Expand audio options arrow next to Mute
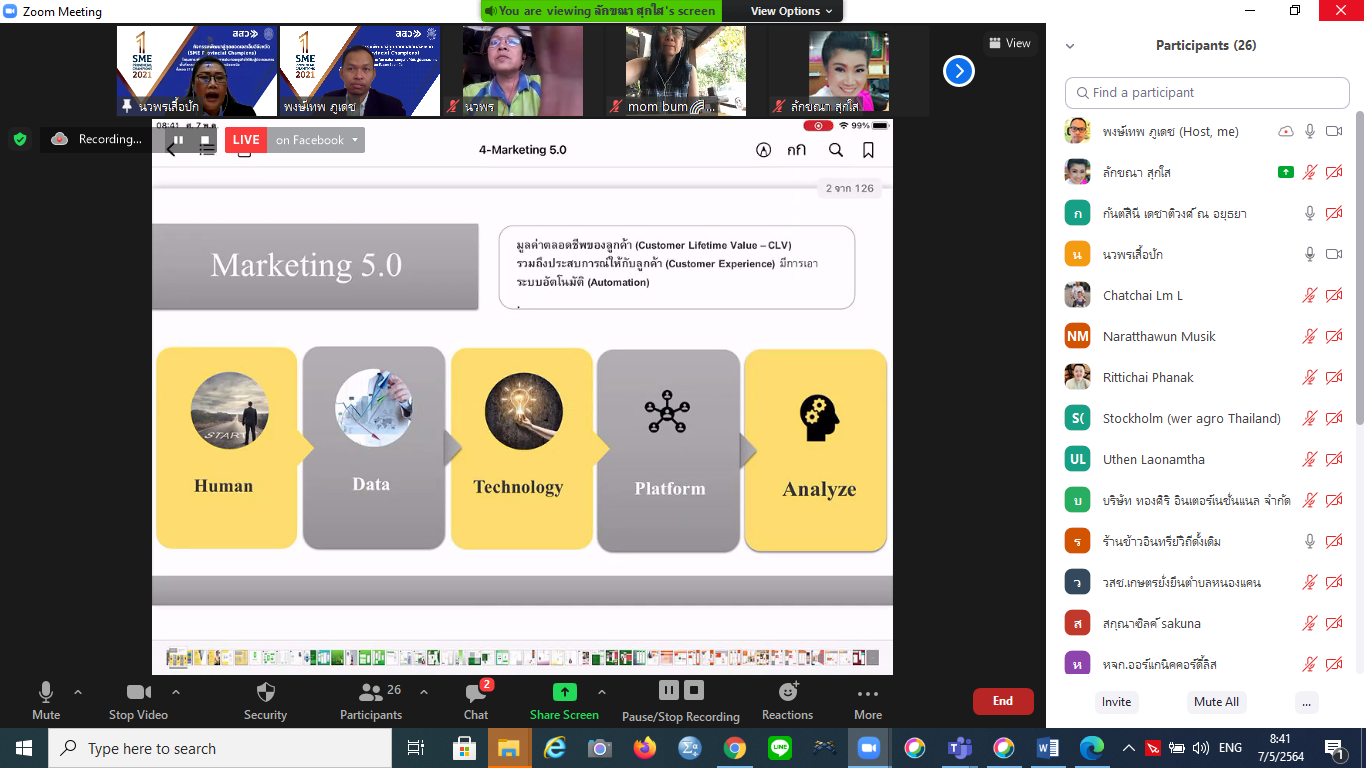The height and width of the screenshot is (768, 1366). pos(78,692)
